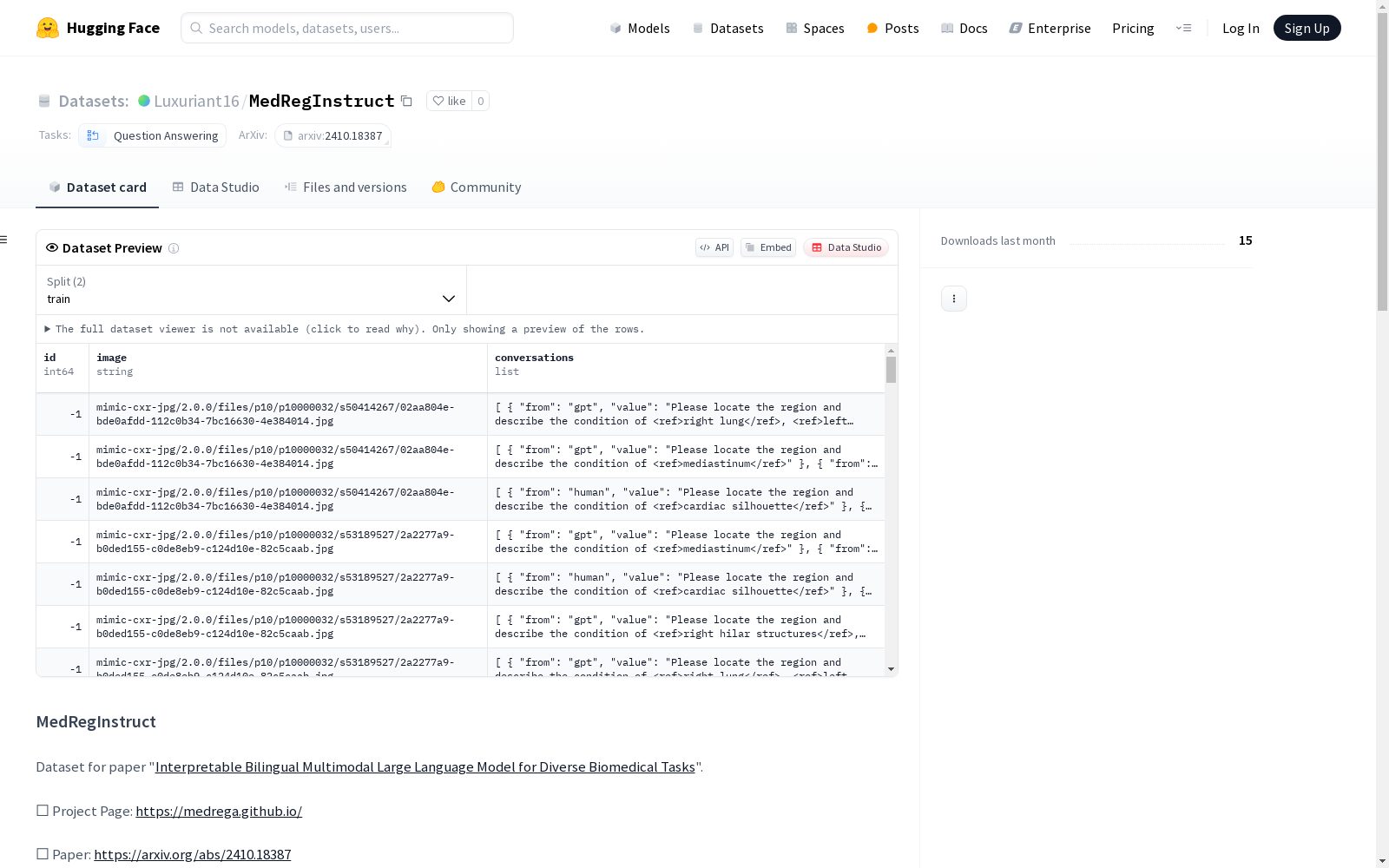Click the dataset table scrollbar thumb
Screen dimensions: 1389x868
[x=891, y=370]
